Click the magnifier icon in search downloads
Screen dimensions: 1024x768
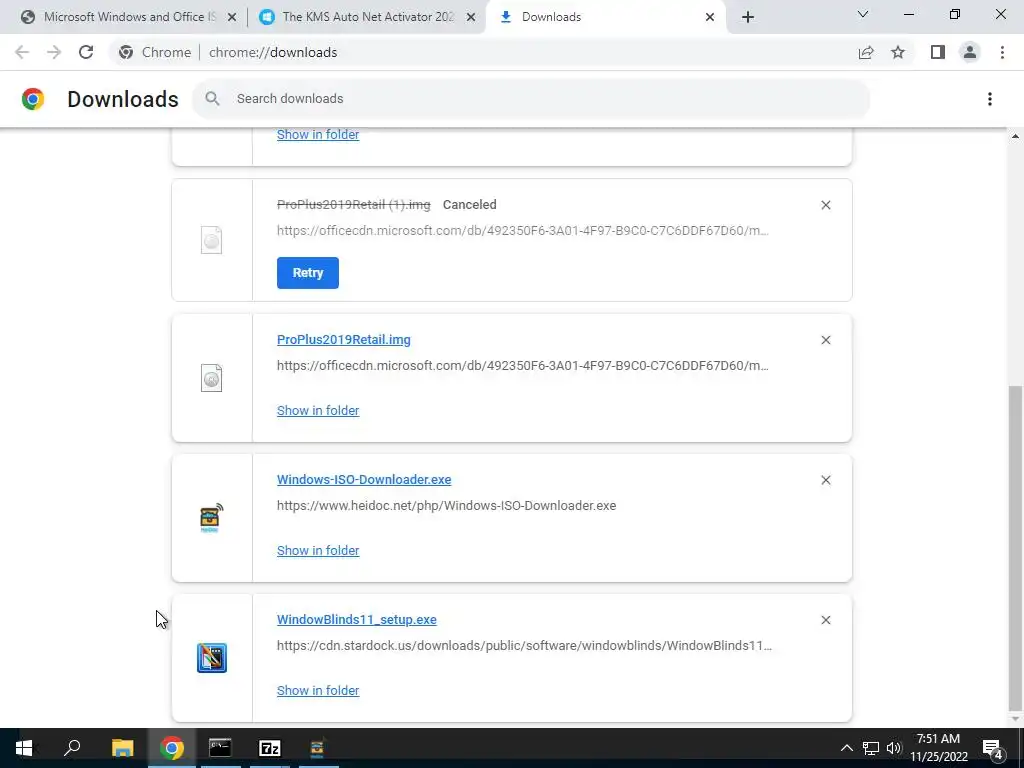[212, 99]
